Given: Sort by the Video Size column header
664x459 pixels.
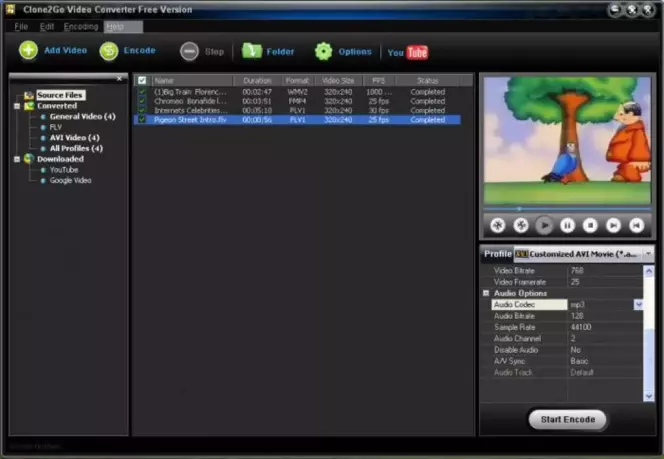Looking at the screenshot, I should pos(338,80).
